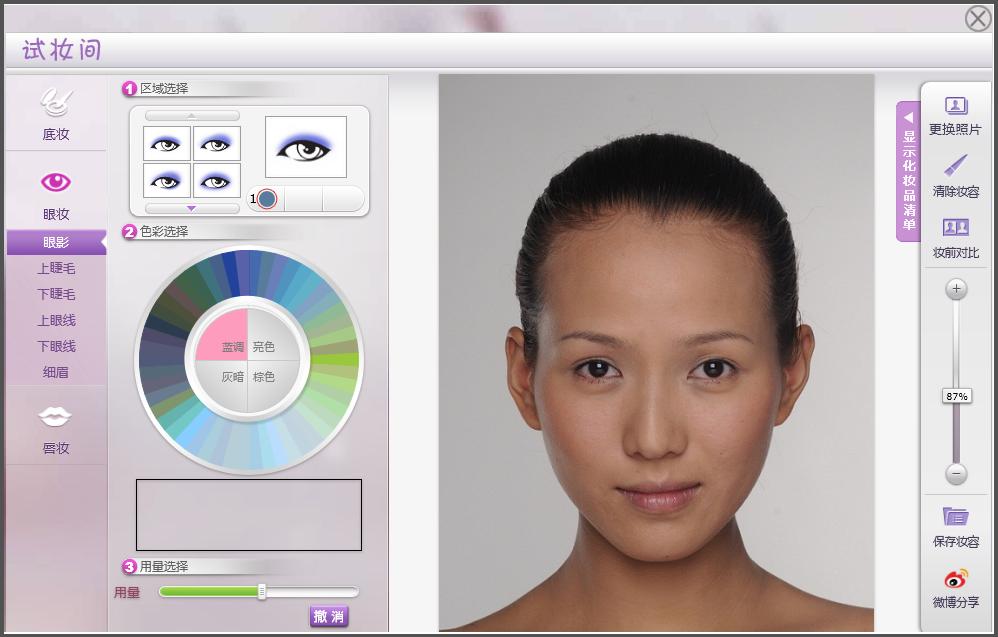Select the 眼妆 eye makeup icon
998x637 pixels.
(55, 183)
